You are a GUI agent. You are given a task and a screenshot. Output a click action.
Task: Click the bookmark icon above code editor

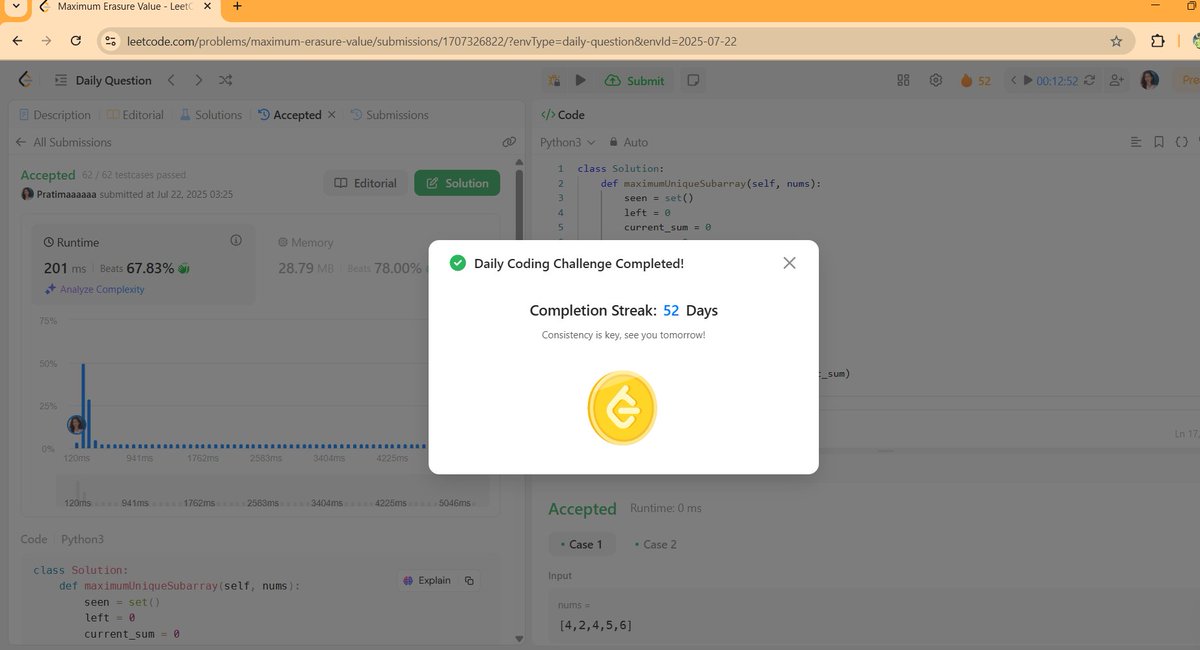(1159, 142)
